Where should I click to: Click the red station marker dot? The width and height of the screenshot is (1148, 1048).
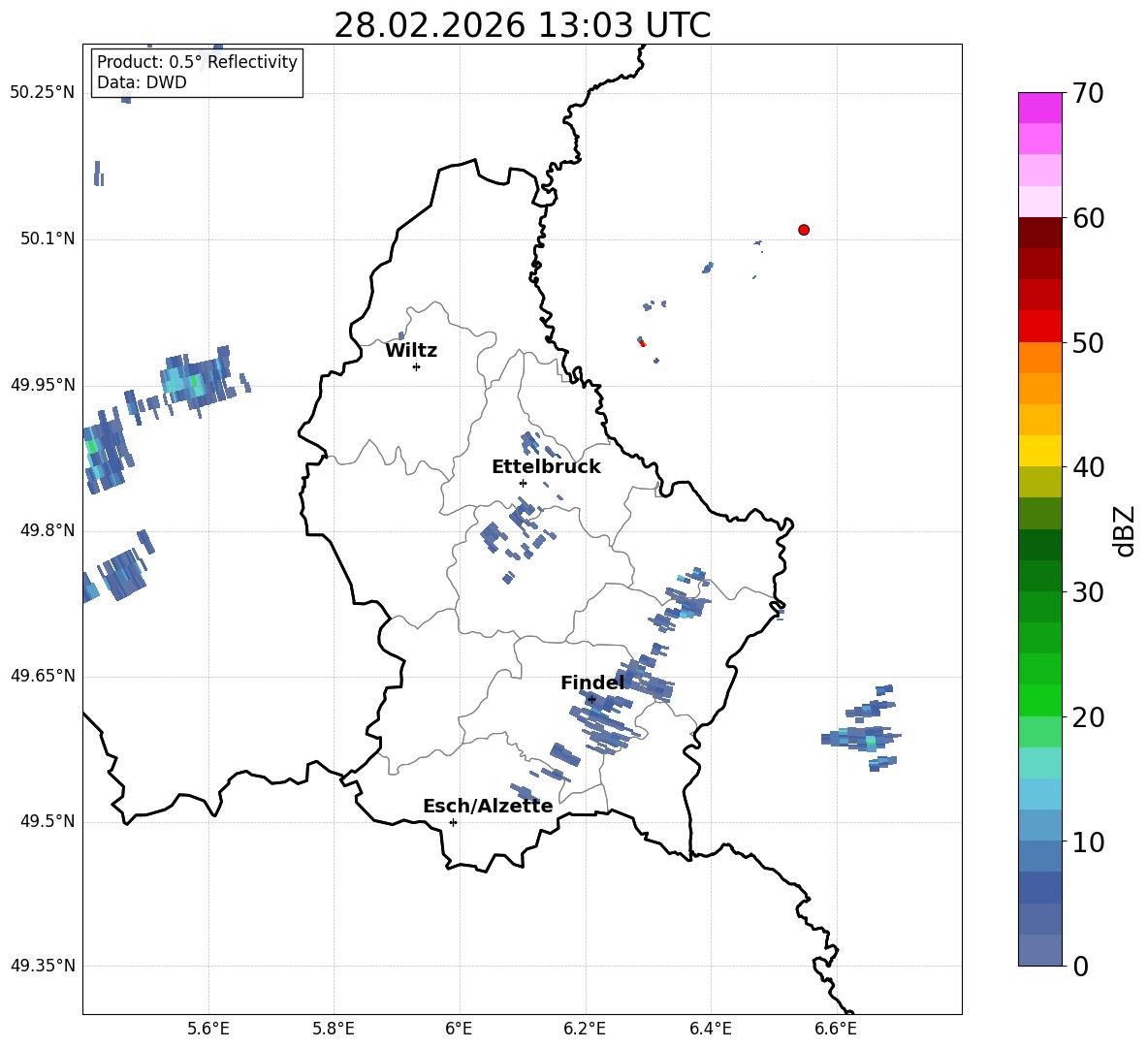803,230
